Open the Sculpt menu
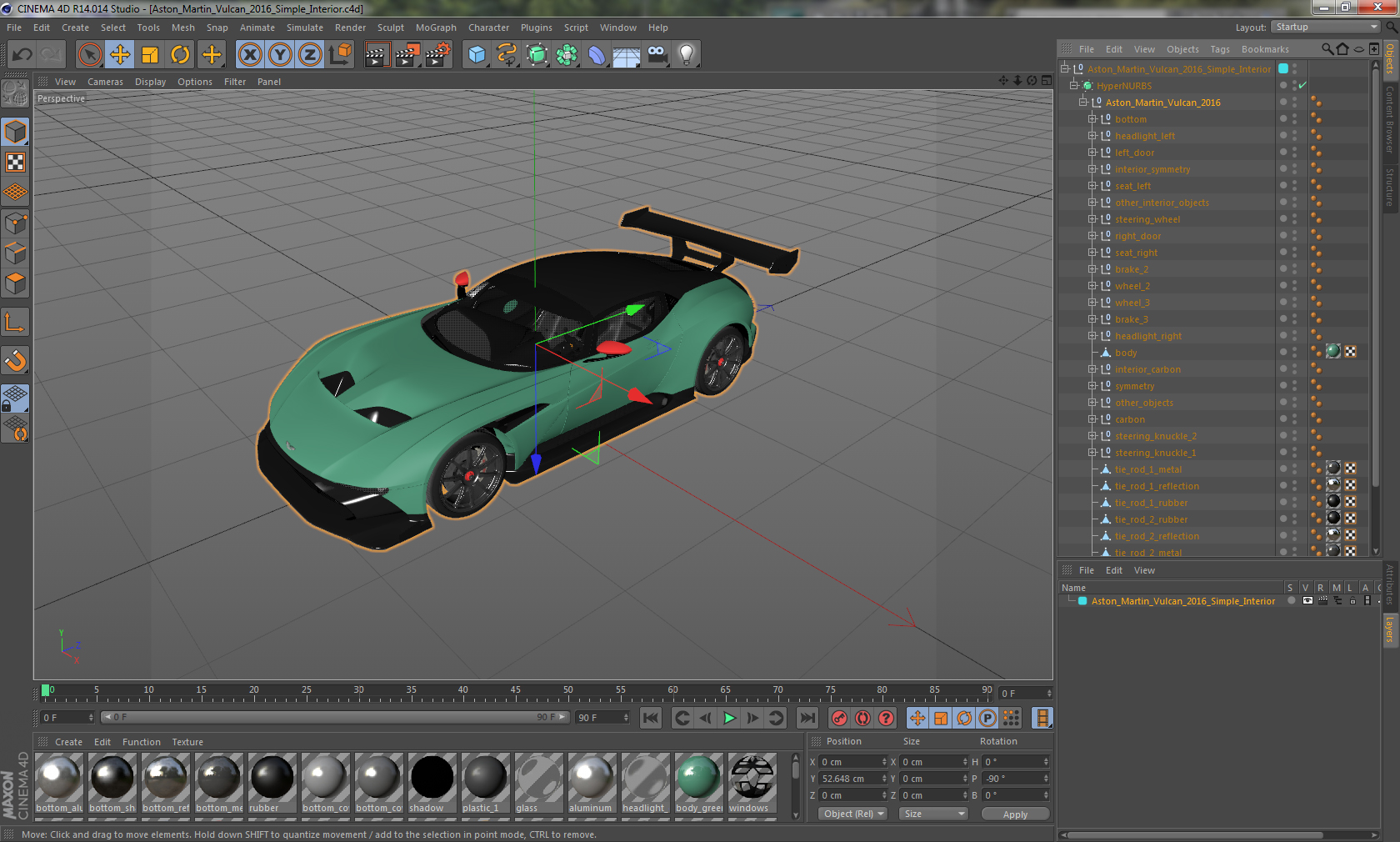 click(390, 28)
